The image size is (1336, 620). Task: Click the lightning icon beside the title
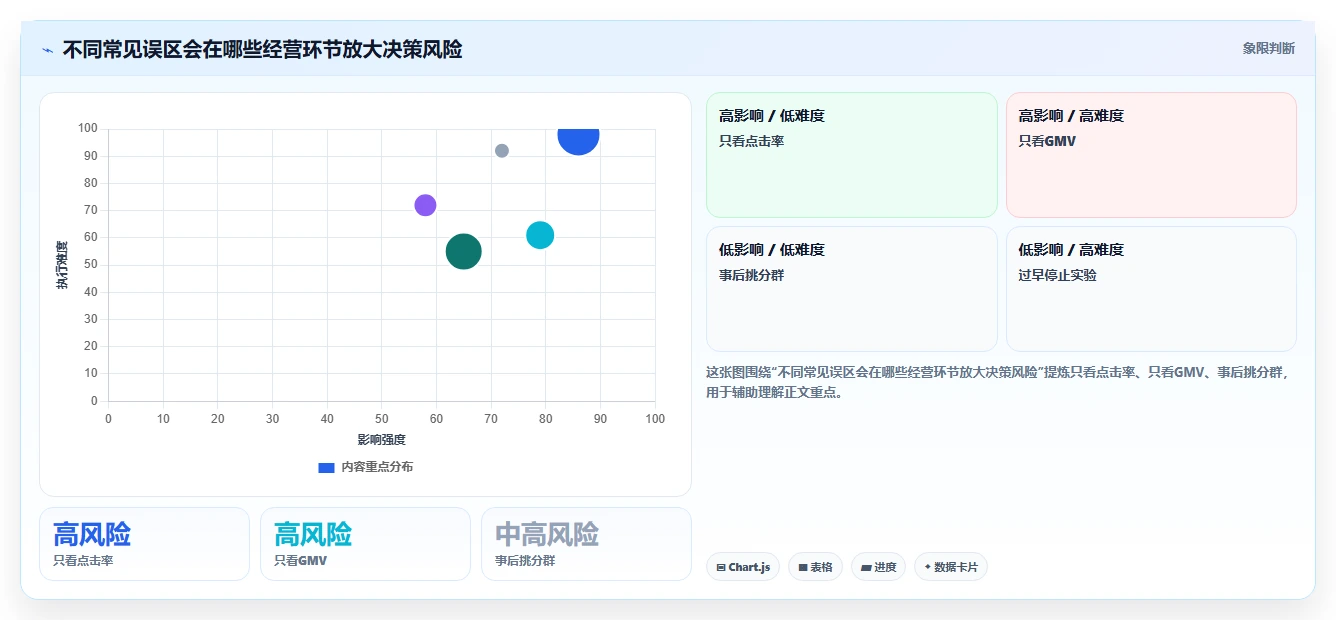47,50
